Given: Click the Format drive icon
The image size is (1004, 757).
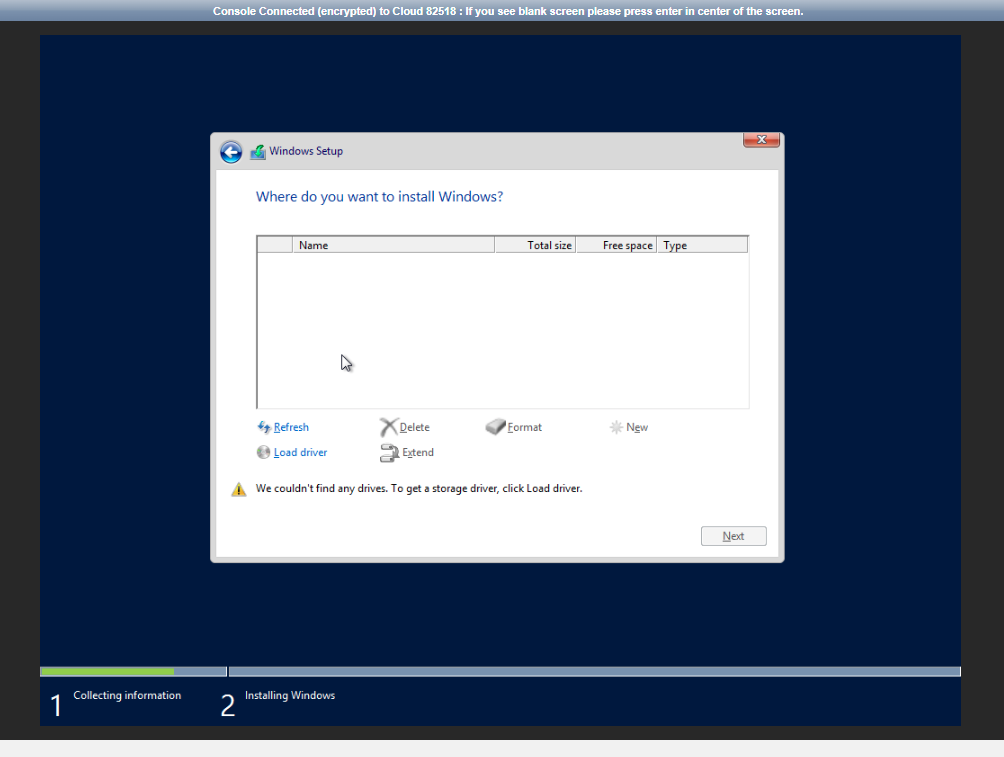Looking at the screenshot, I should (496, 427).
